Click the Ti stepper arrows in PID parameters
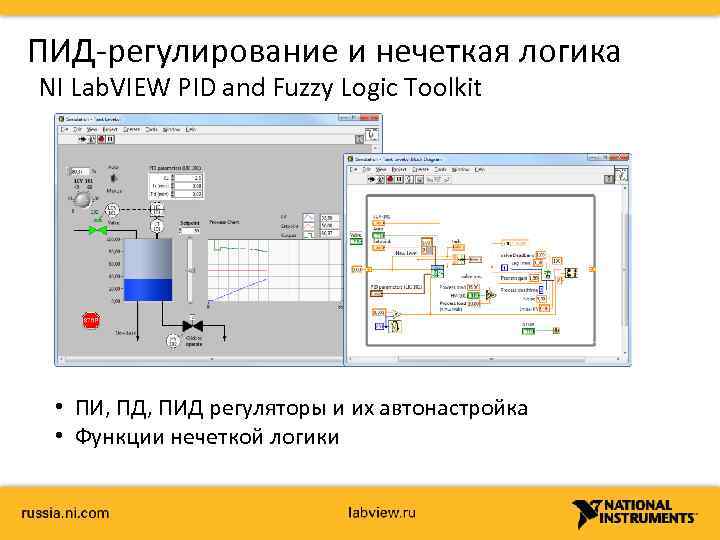This screenshot has height=540, width=720. pyautogui.click(x=173, y=186)
